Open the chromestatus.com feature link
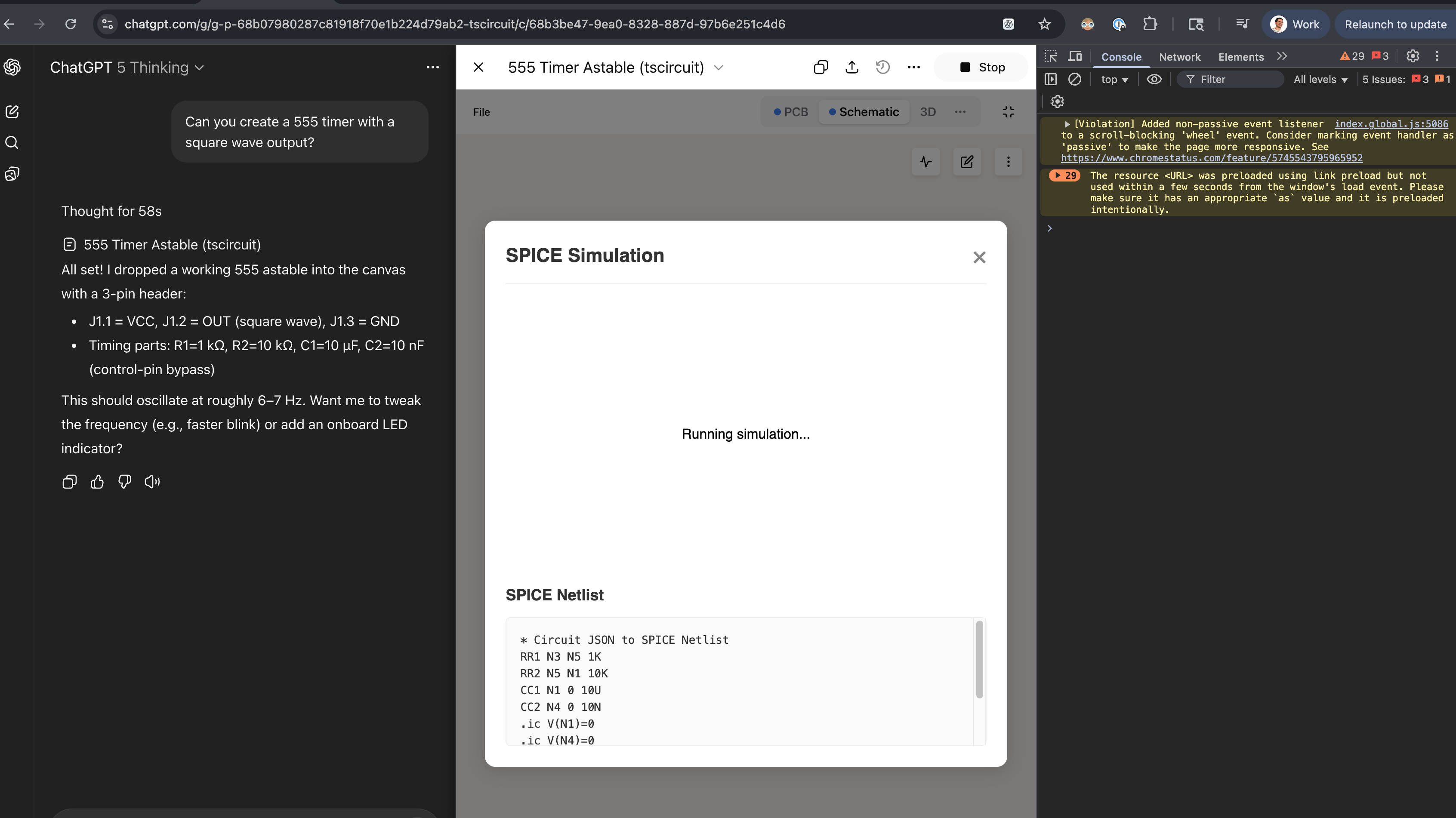 [x=1211, y=158]
